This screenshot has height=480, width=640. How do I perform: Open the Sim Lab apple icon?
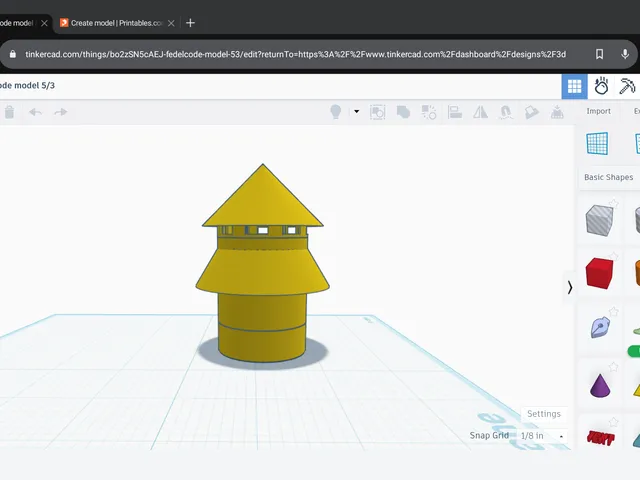tap(601, 86)
